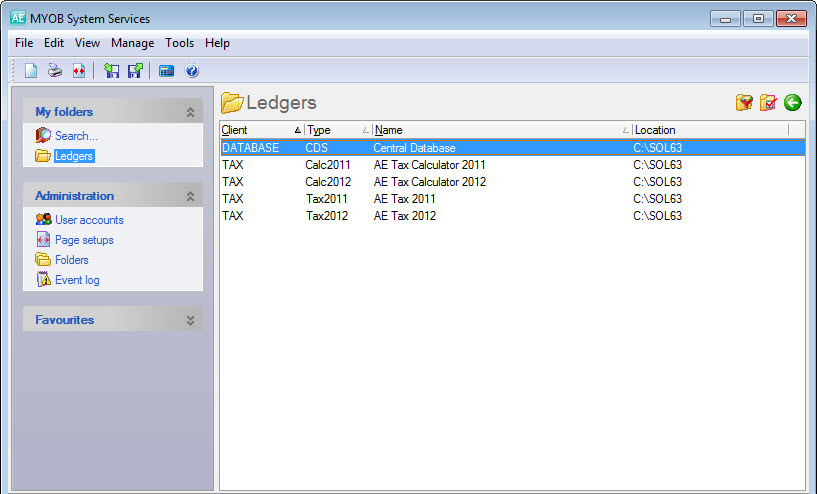Click the restore (save with up green arrow) icon

pyautogui.click(x=135, y=70)
